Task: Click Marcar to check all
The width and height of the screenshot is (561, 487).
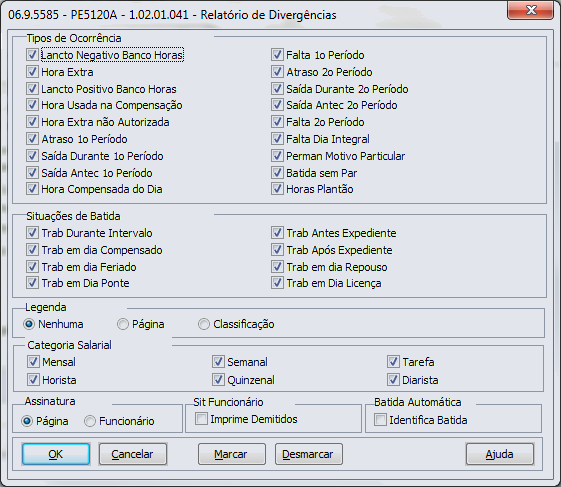Action: click(x=231, y=454)
